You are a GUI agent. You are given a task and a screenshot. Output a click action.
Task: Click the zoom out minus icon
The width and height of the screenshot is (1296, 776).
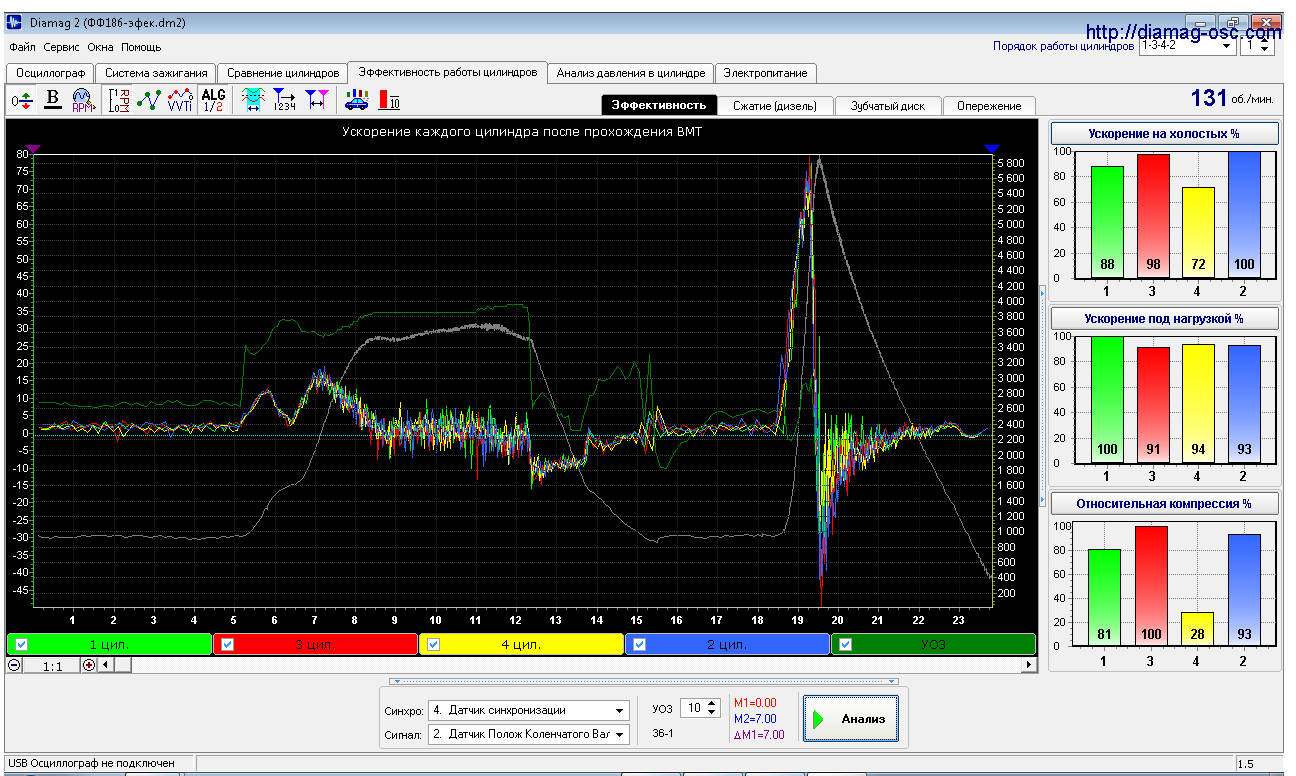click(x=14, y=665)
